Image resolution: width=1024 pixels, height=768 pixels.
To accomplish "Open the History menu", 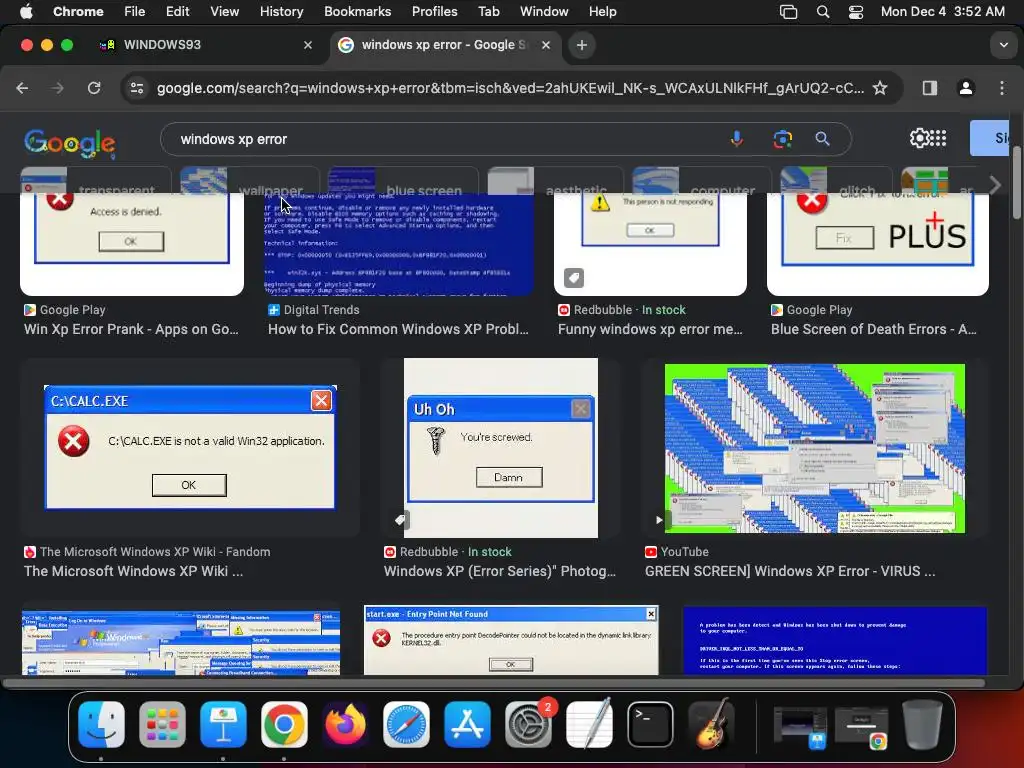I will coord(281,11).
